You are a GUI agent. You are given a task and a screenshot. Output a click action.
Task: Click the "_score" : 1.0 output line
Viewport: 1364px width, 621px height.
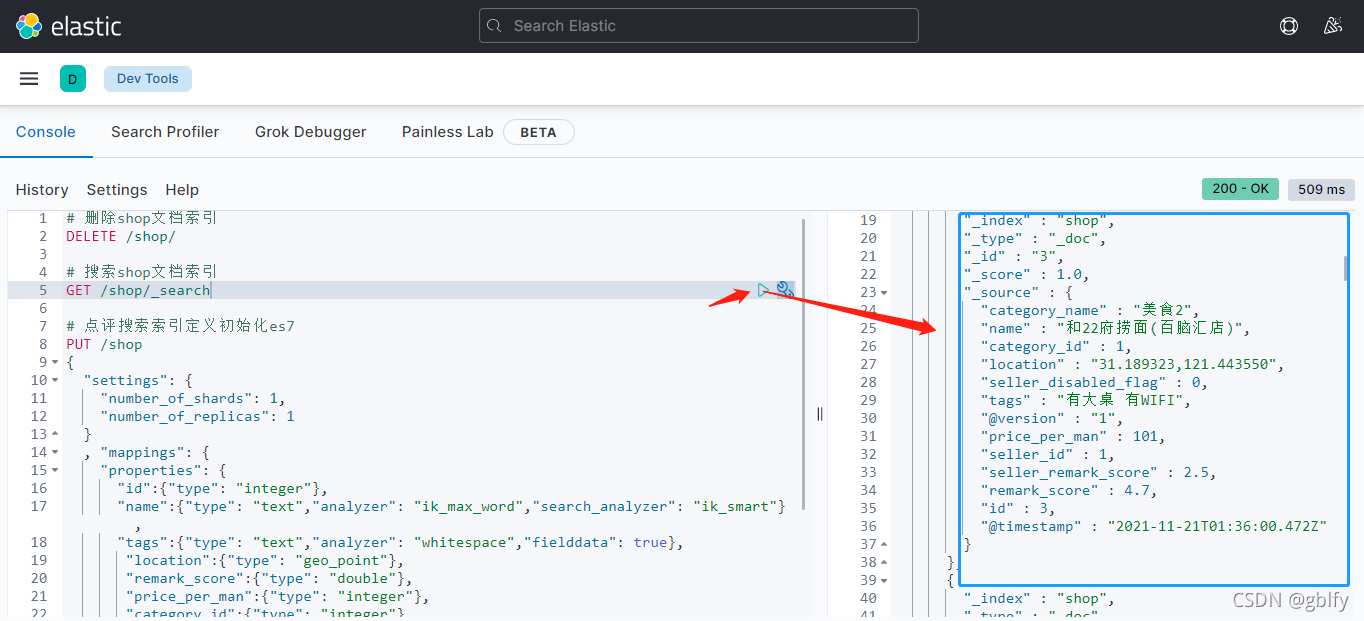point(1027,274)
